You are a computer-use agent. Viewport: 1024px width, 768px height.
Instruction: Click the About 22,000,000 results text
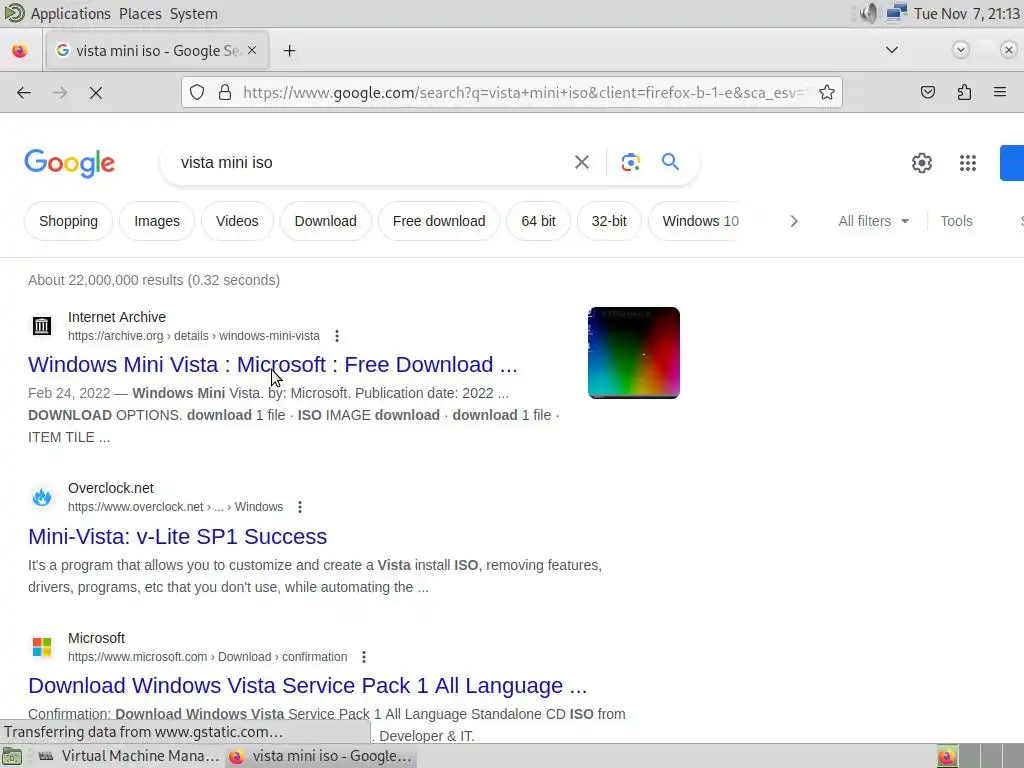click(153, 280)
